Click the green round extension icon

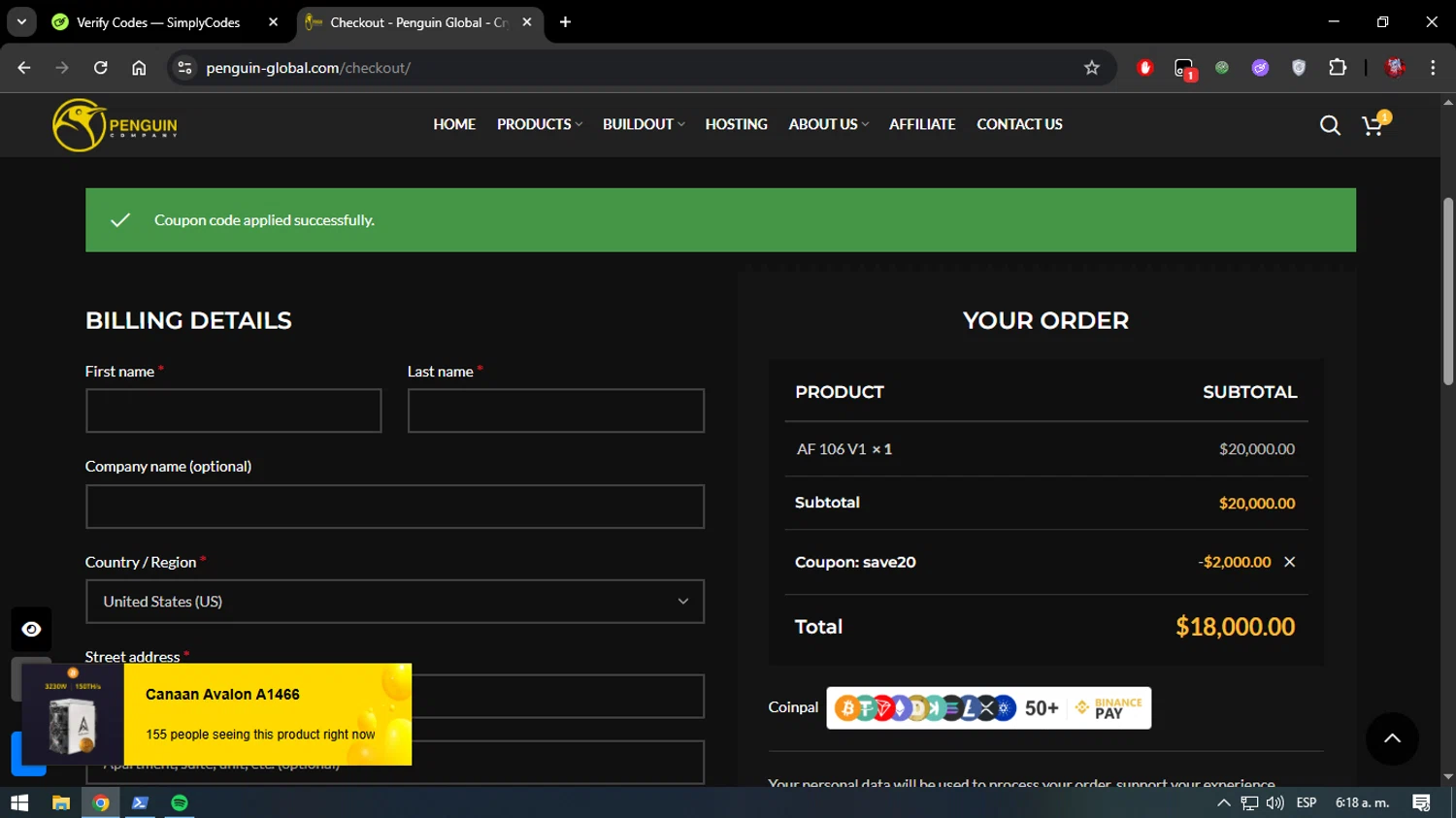point(1222,68)
